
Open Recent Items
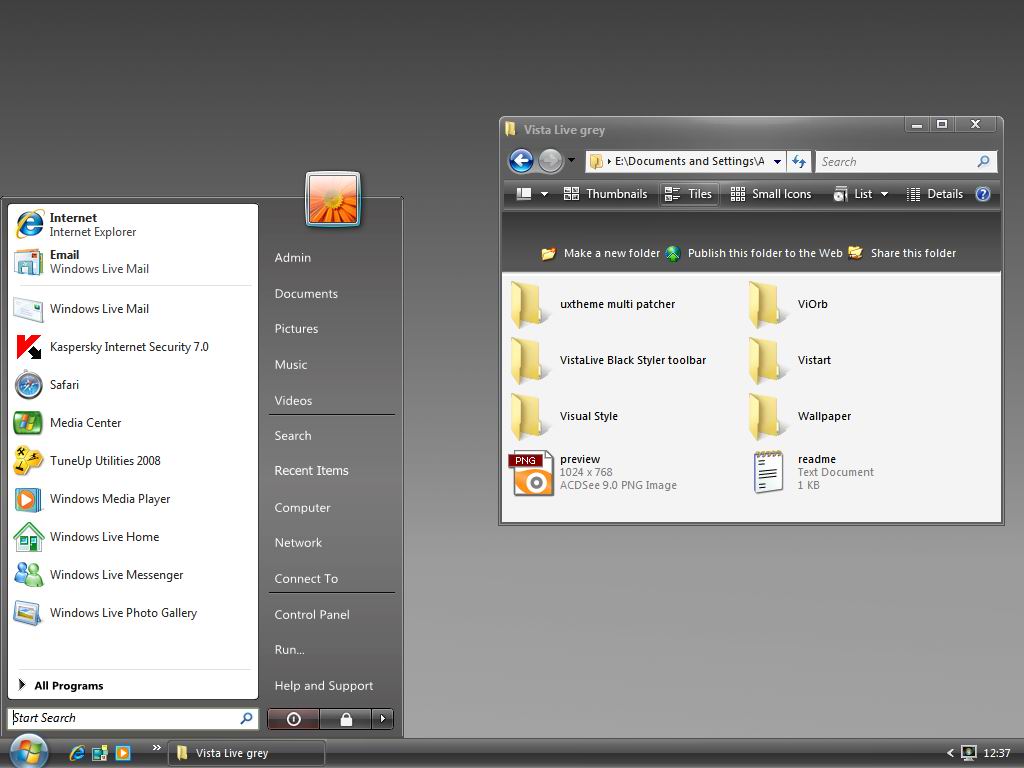312,471
